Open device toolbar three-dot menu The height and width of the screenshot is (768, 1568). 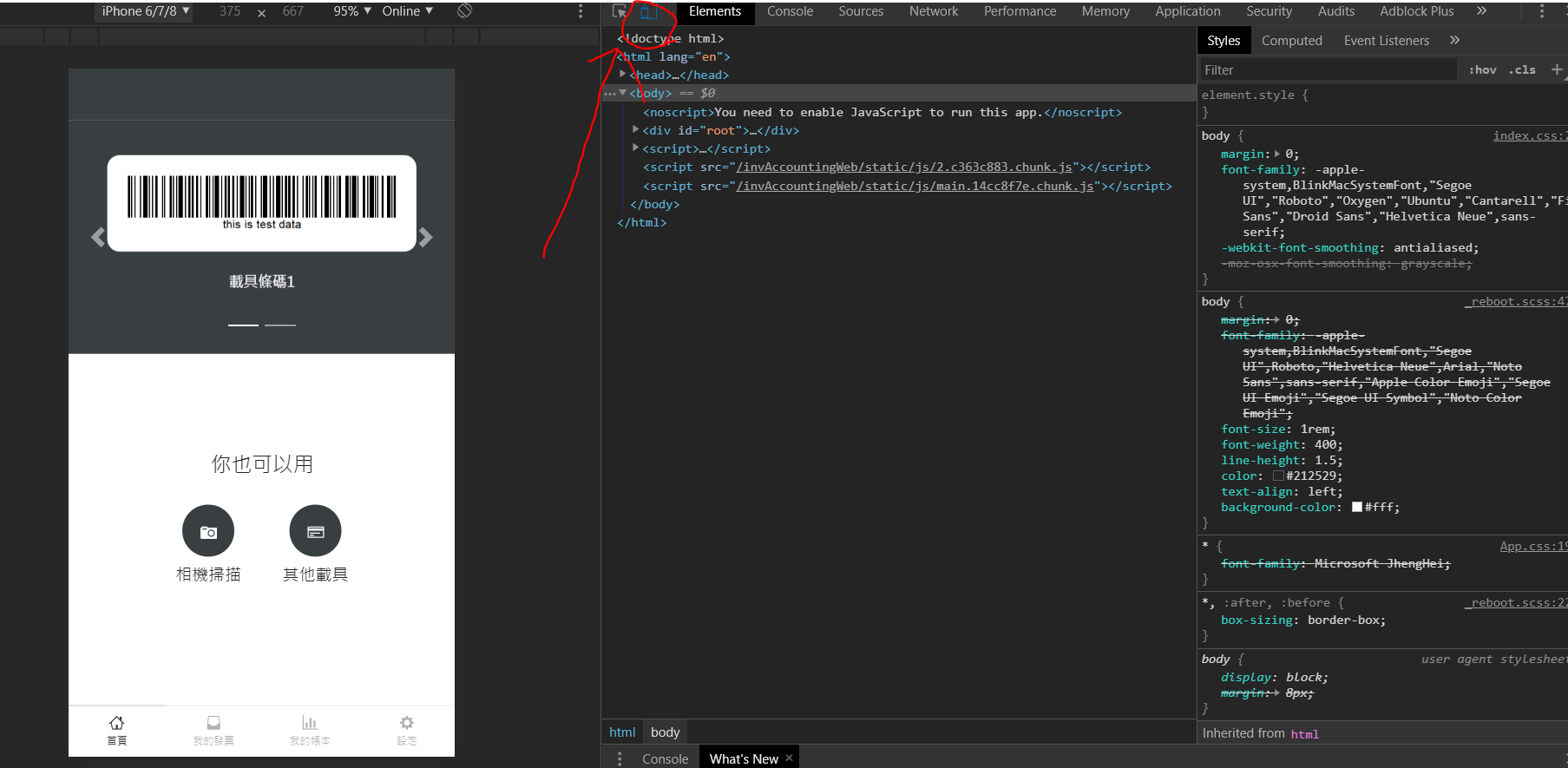[581, 11]
